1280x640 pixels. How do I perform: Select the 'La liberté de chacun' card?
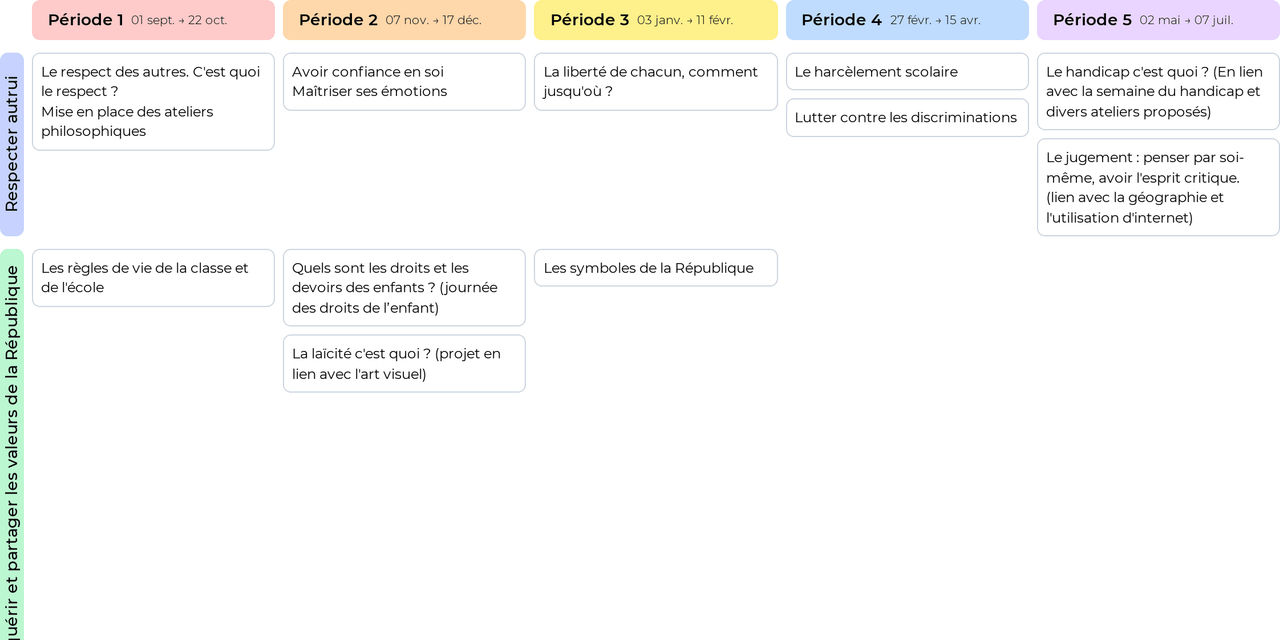[655, 82]
